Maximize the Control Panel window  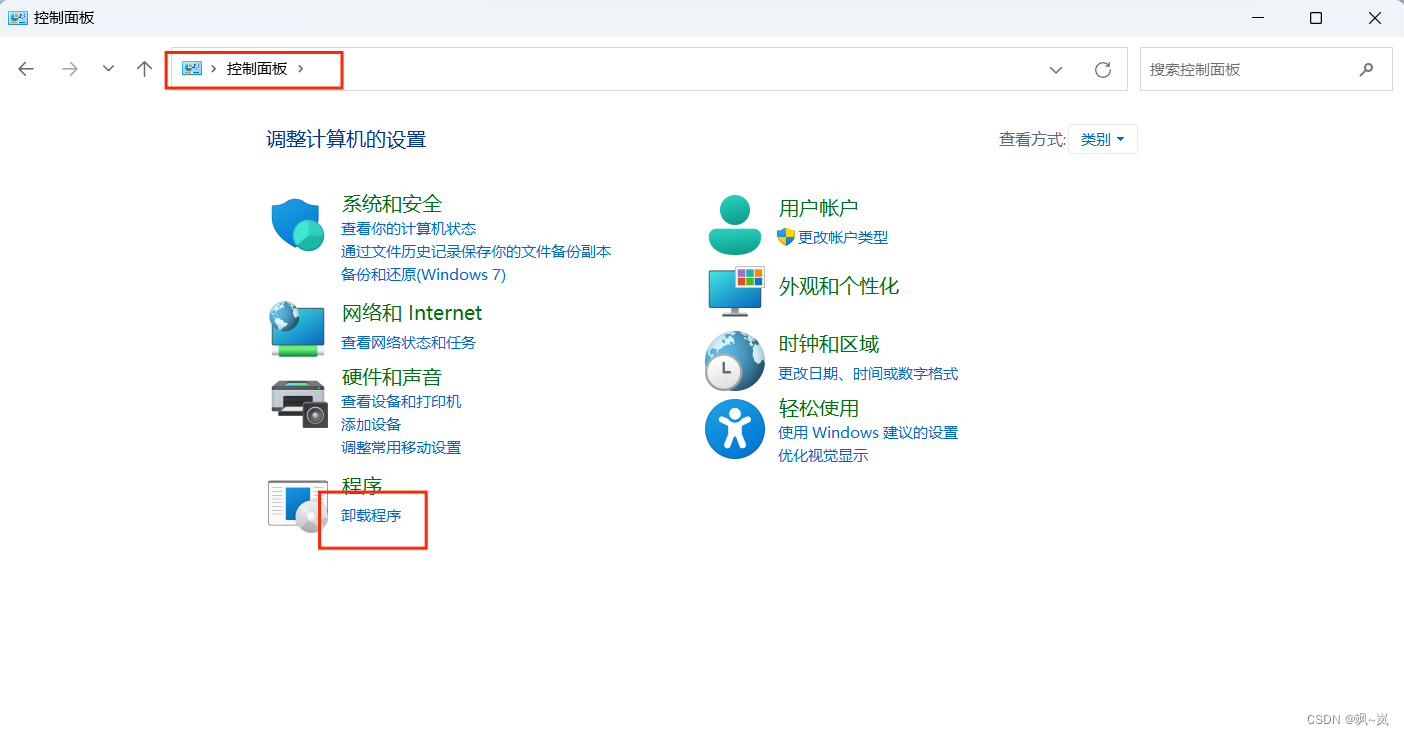click(x=1316, y=18)
